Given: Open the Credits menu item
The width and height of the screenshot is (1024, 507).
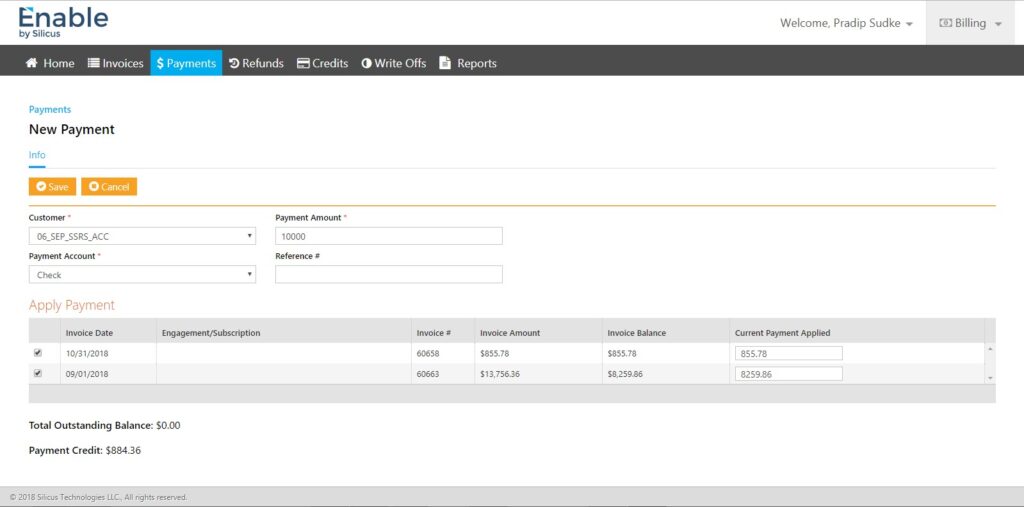Looking at the screenshot, I should click(x=323, y=63).
